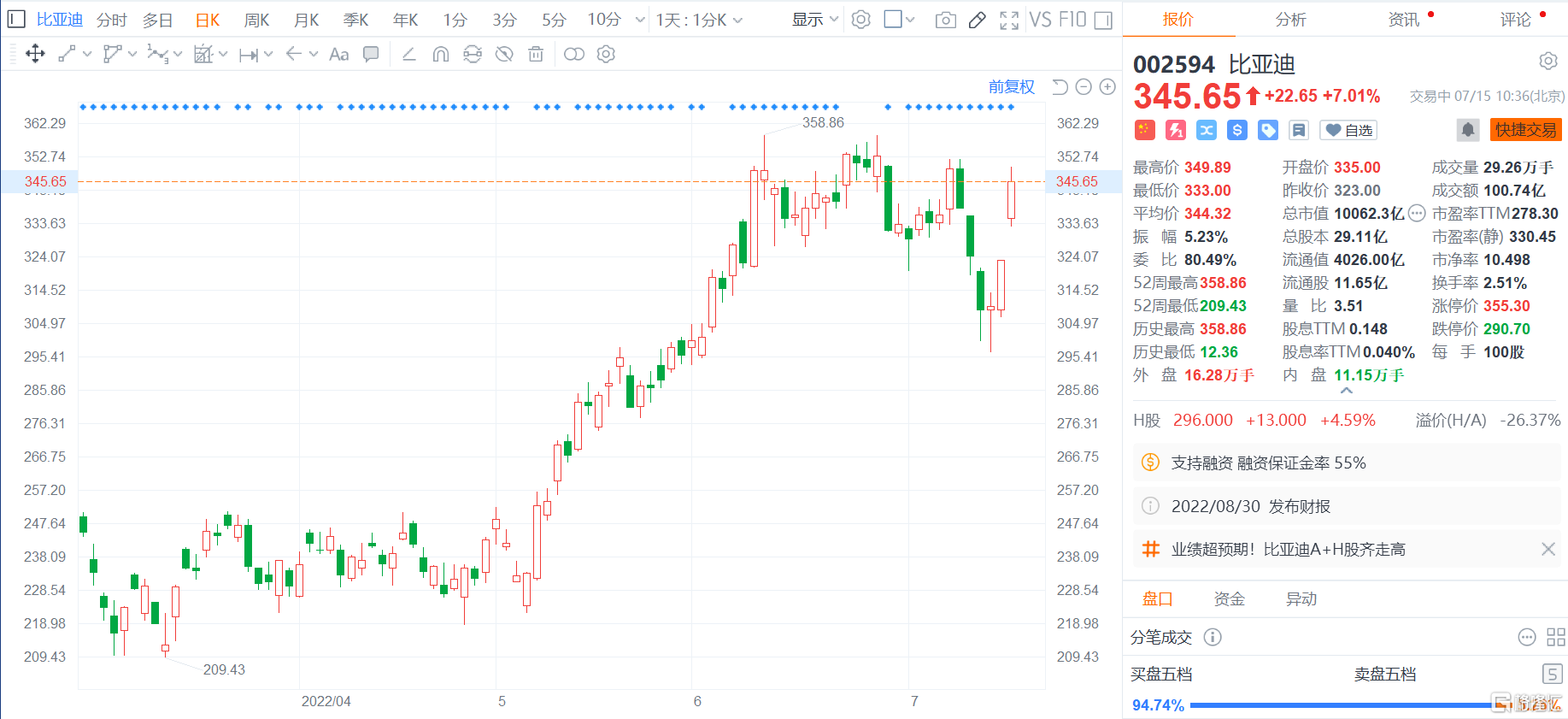This screenshot has width=1568, height=719.
Task: Select the 5分 interval
Action: (554, 20)
